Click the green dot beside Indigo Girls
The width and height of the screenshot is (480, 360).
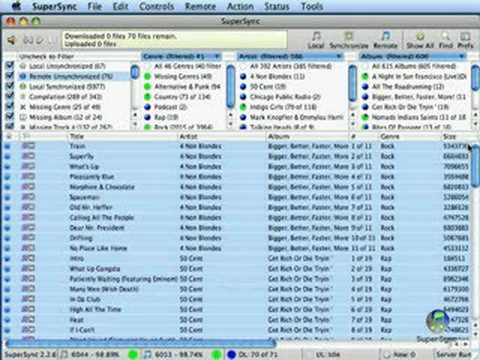pos(243,107)
